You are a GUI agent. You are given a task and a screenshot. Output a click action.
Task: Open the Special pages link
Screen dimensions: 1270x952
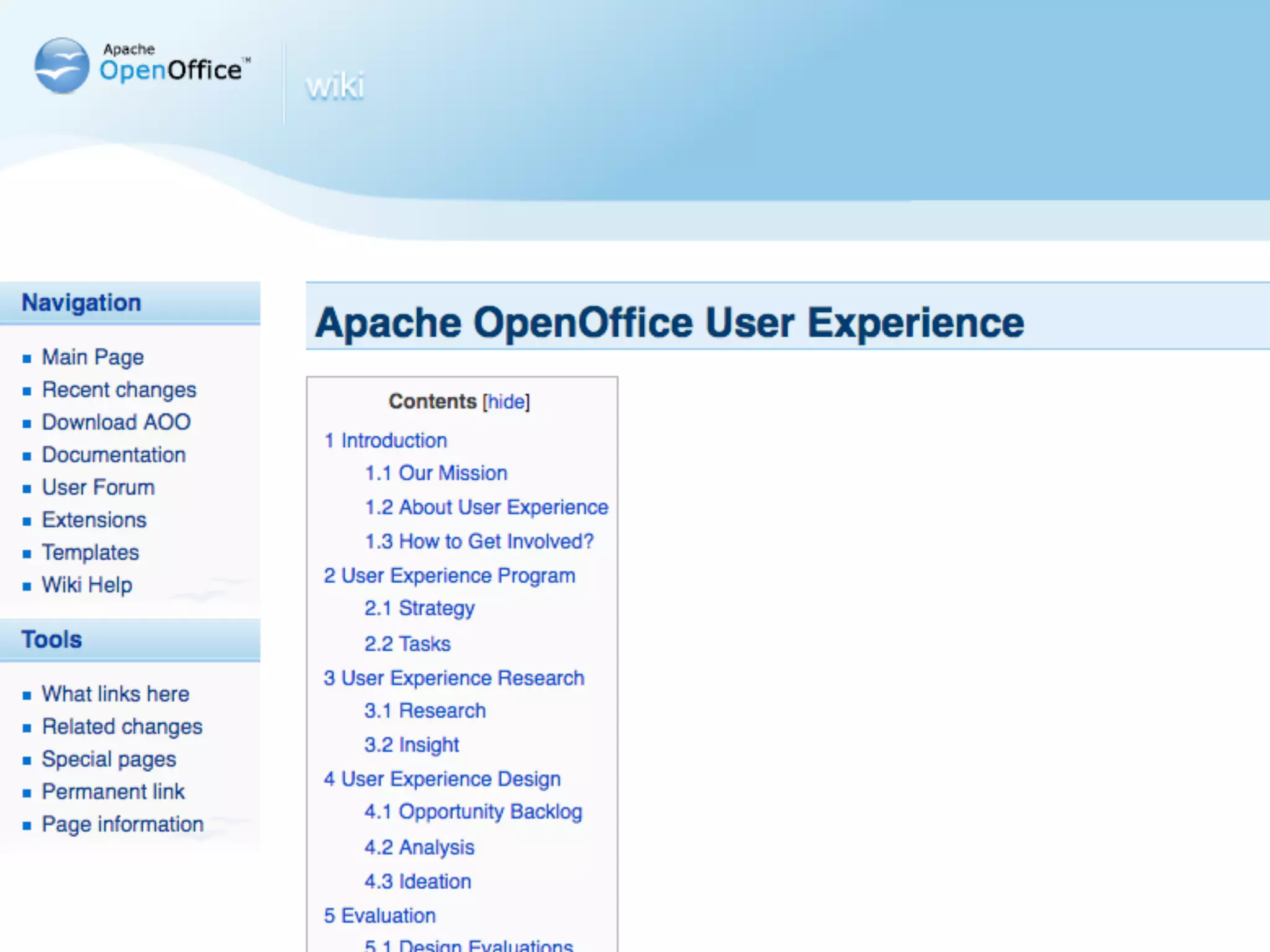[x=109, y=759]
